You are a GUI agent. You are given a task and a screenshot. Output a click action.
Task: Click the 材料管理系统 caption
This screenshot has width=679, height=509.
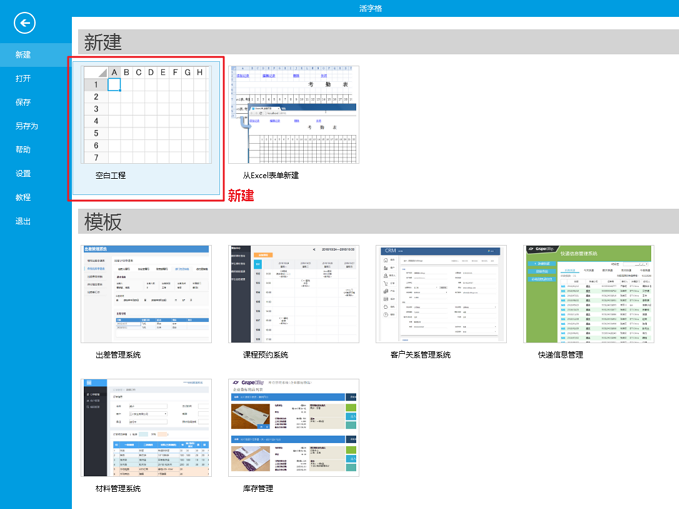click(x=118, y=489)
